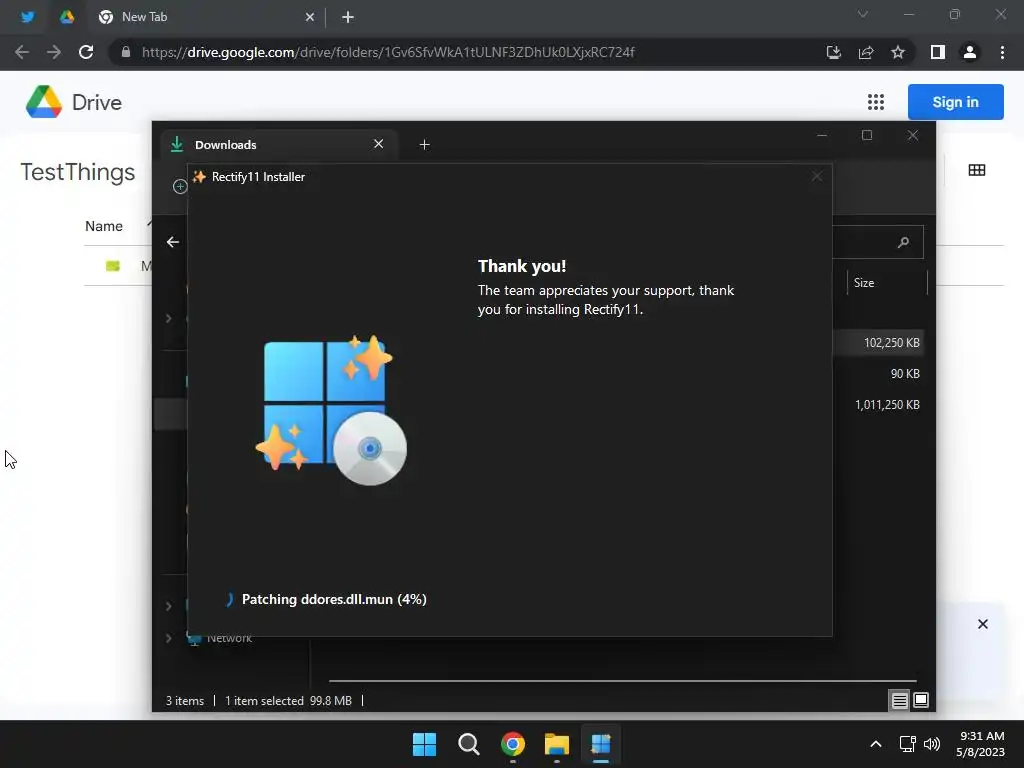Open Chrome profile avatar menu
The image size is (1024, 768).
coord(970,52)
